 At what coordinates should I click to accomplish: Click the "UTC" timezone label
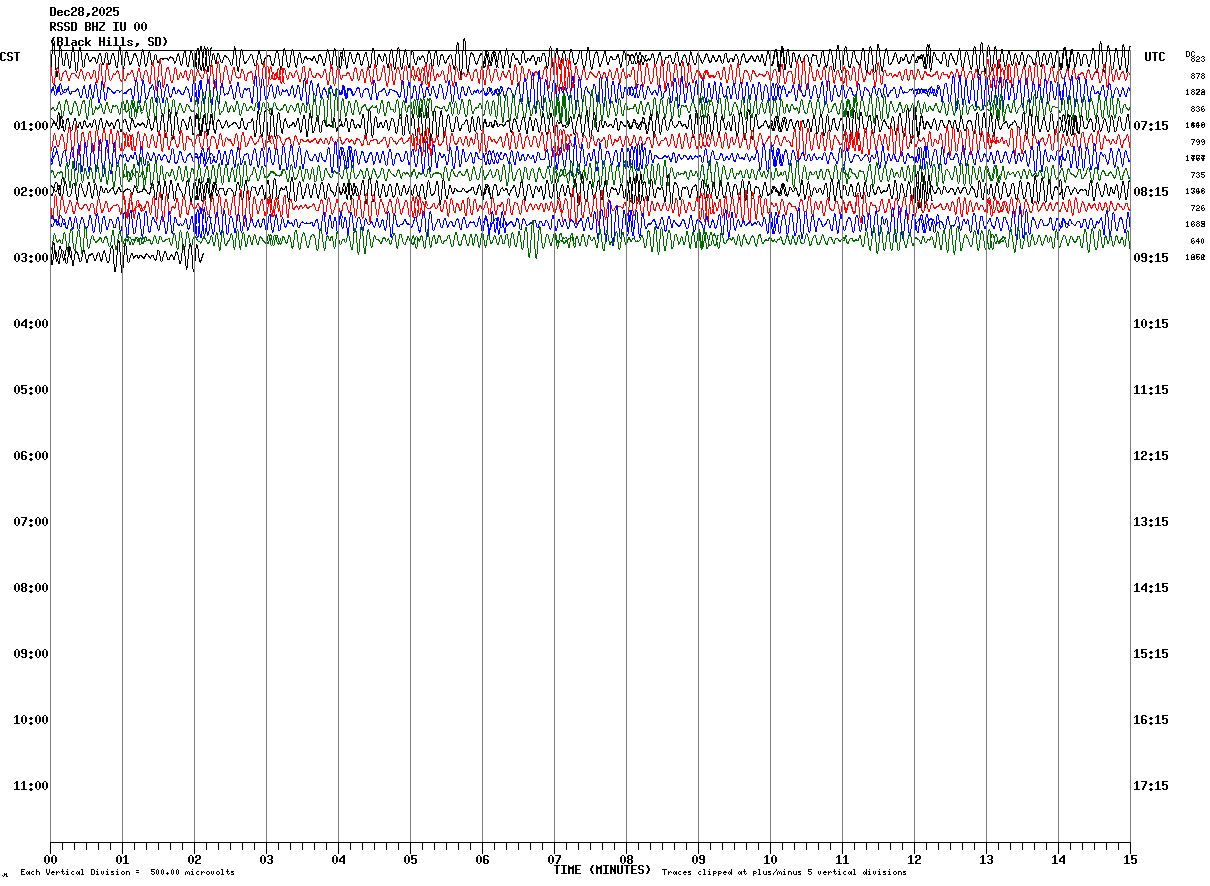[1155, 57]
